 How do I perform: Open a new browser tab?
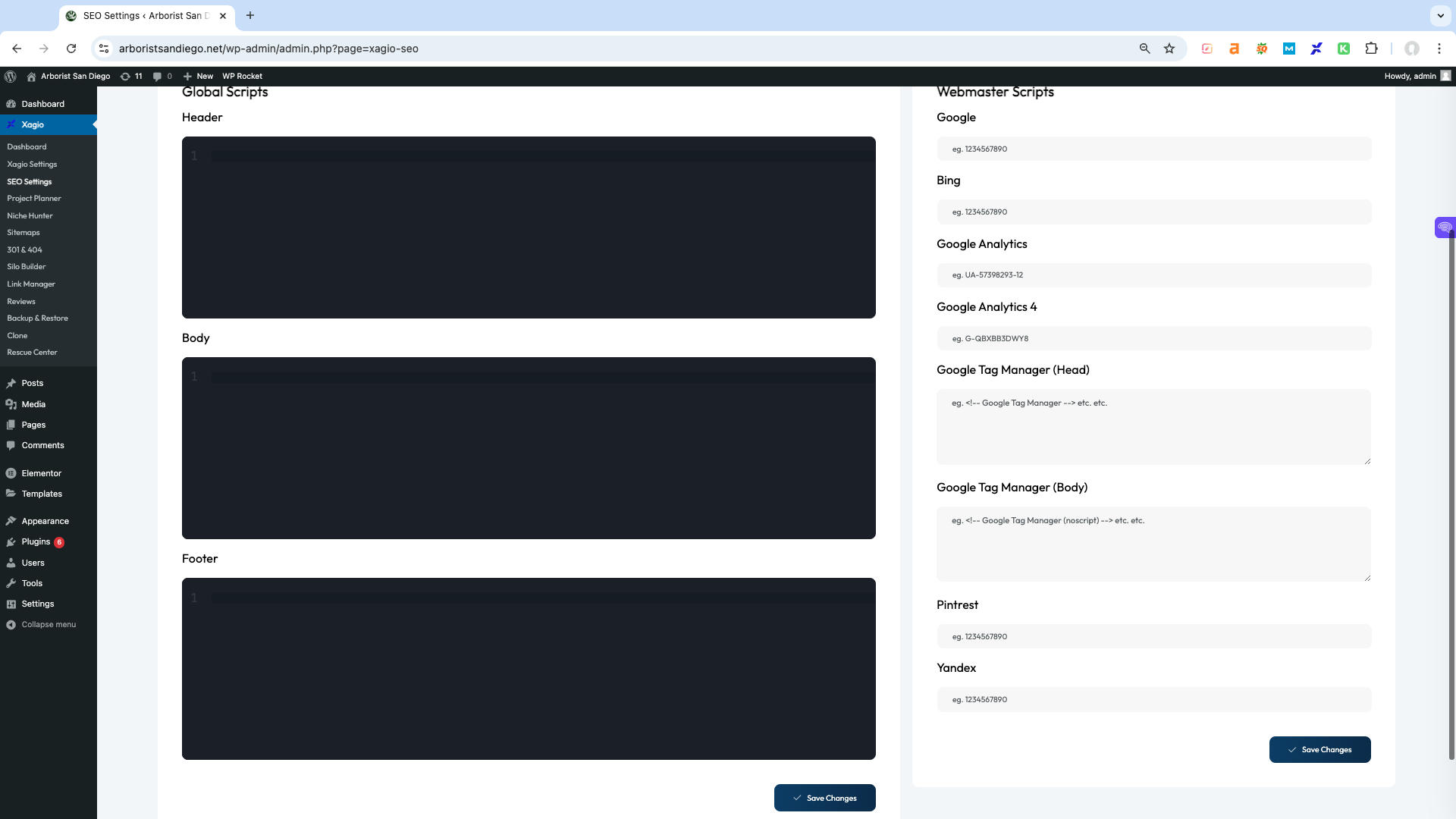pyautogui.click(x=250, y=15)
